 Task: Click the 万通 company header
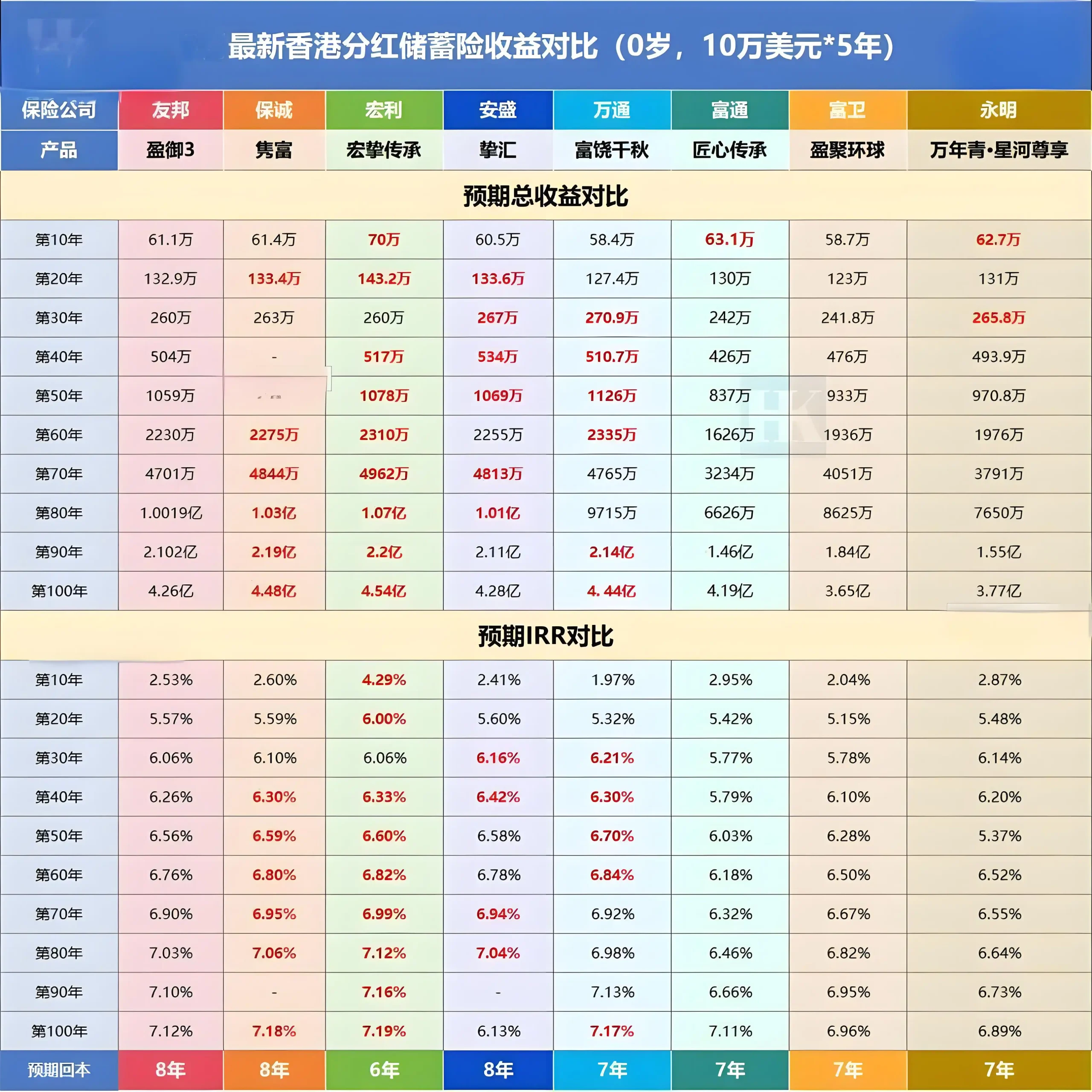[612, 110]
